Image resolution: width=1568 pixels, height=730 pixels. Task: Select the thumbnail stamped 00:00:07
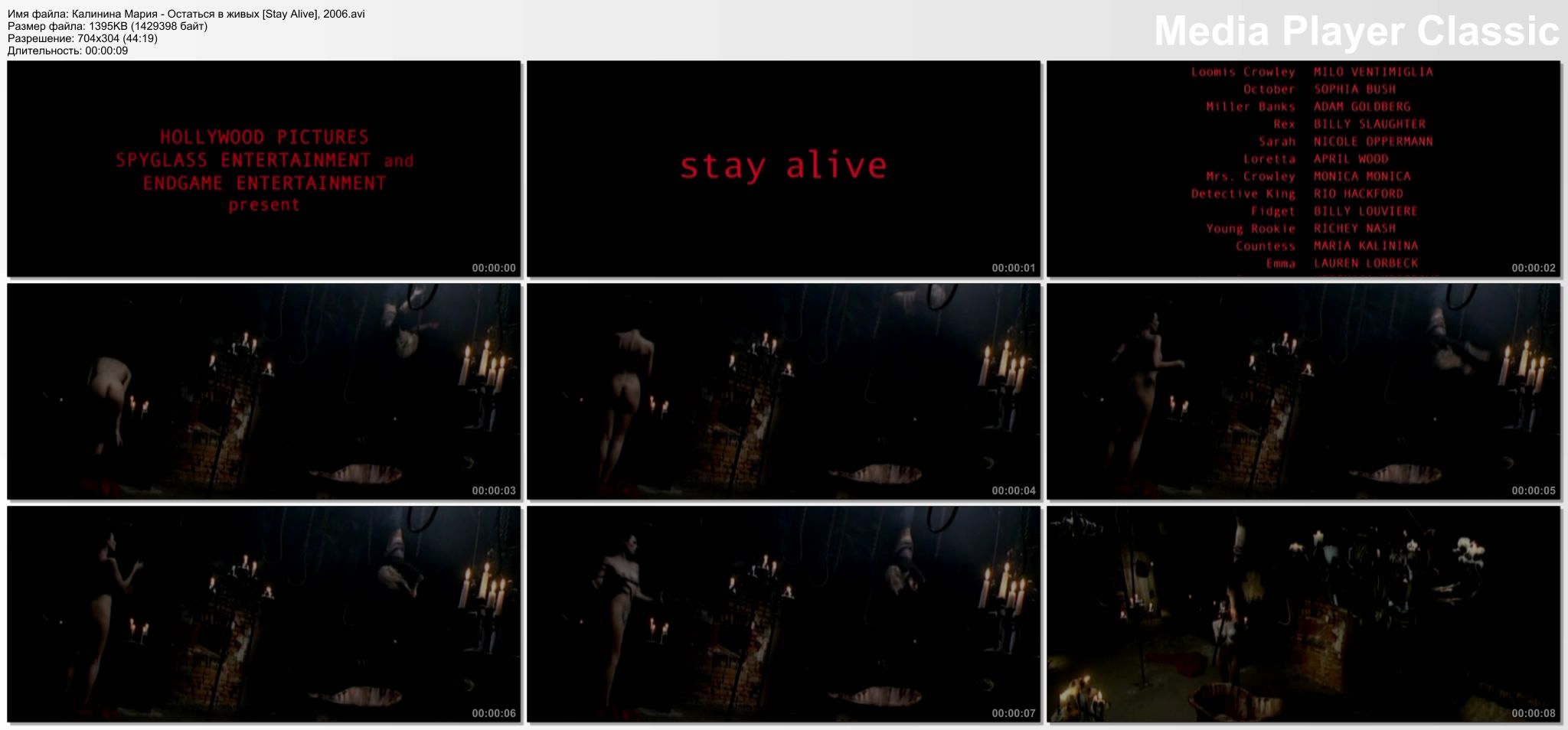pos(783,614)
